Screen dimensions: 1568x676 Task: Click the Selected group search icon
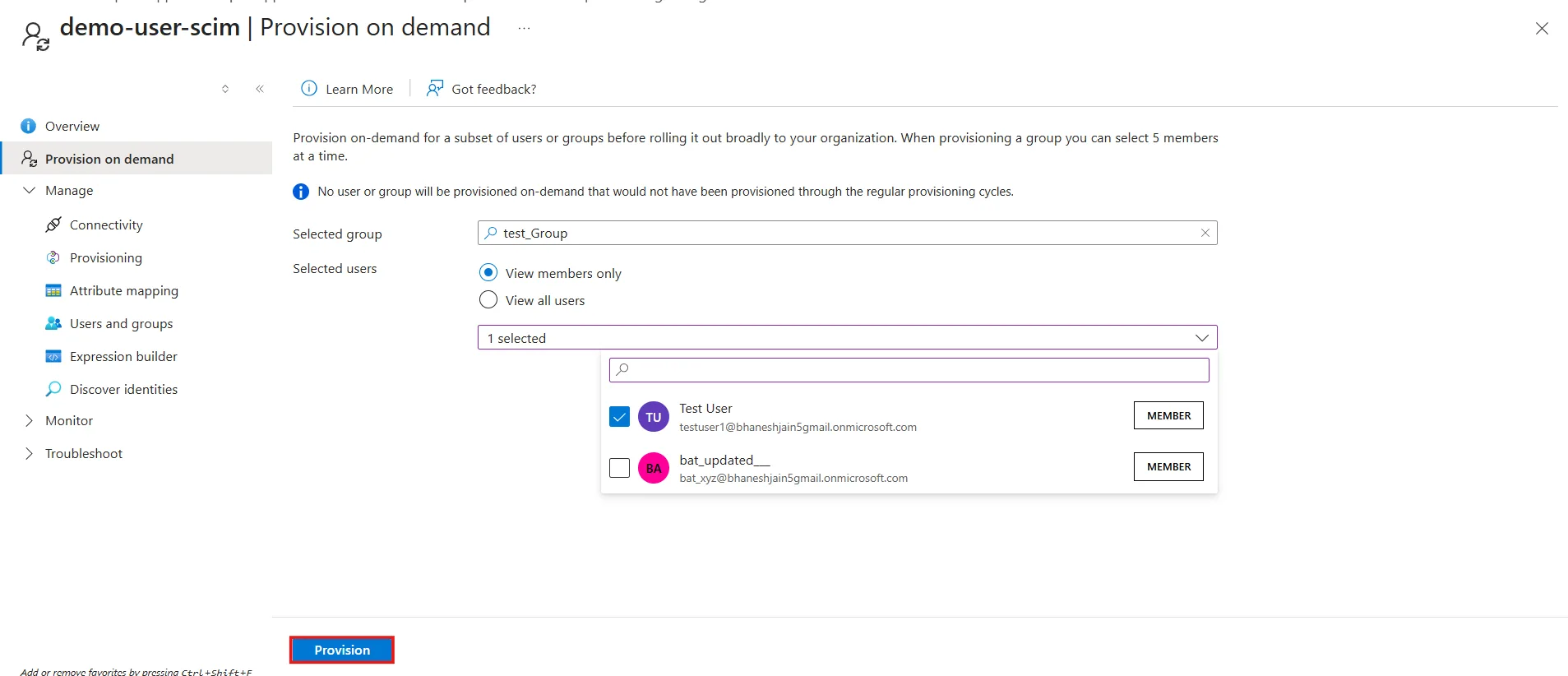[491, 233]
